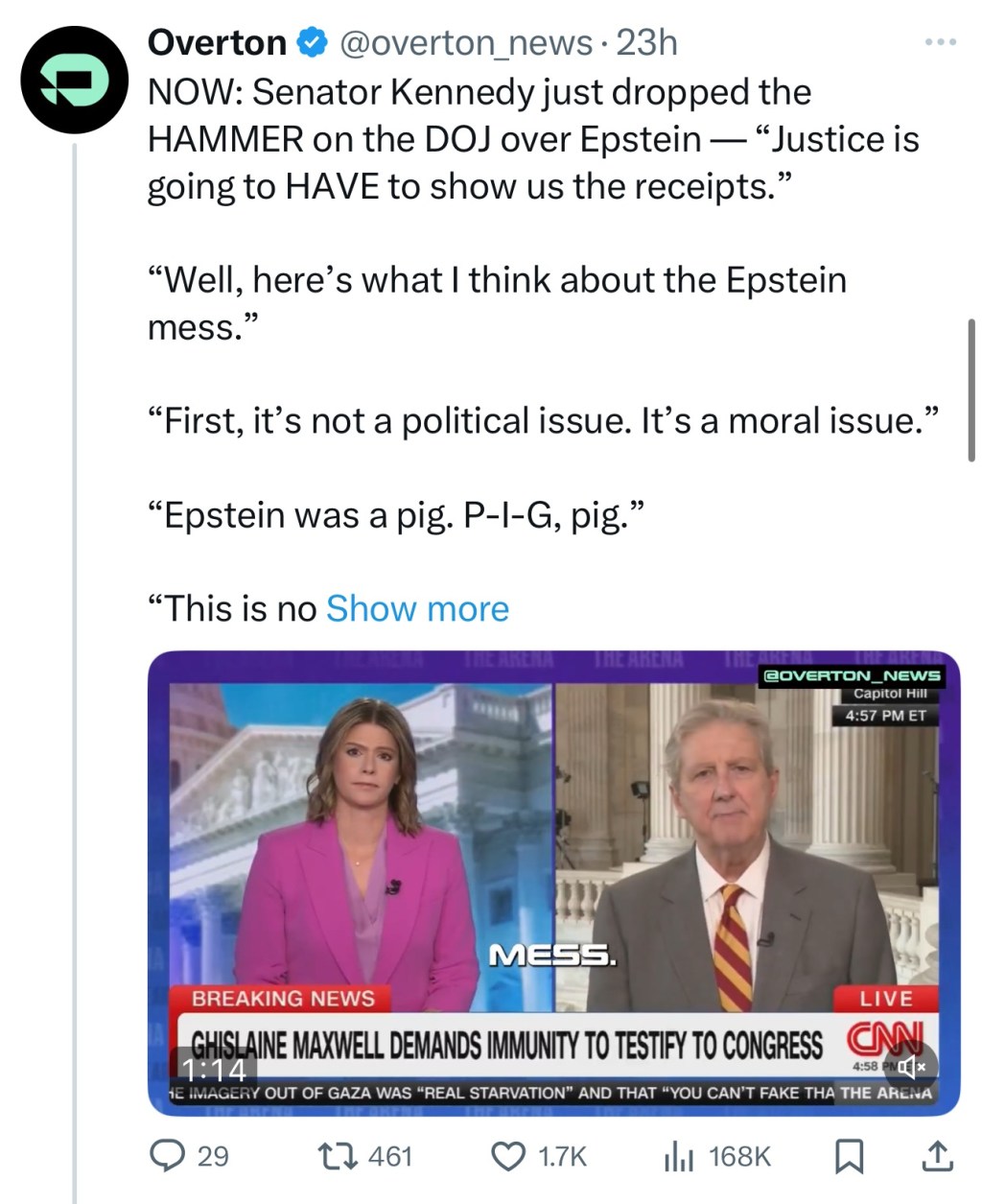Open the 23h timestamp link

647,43
